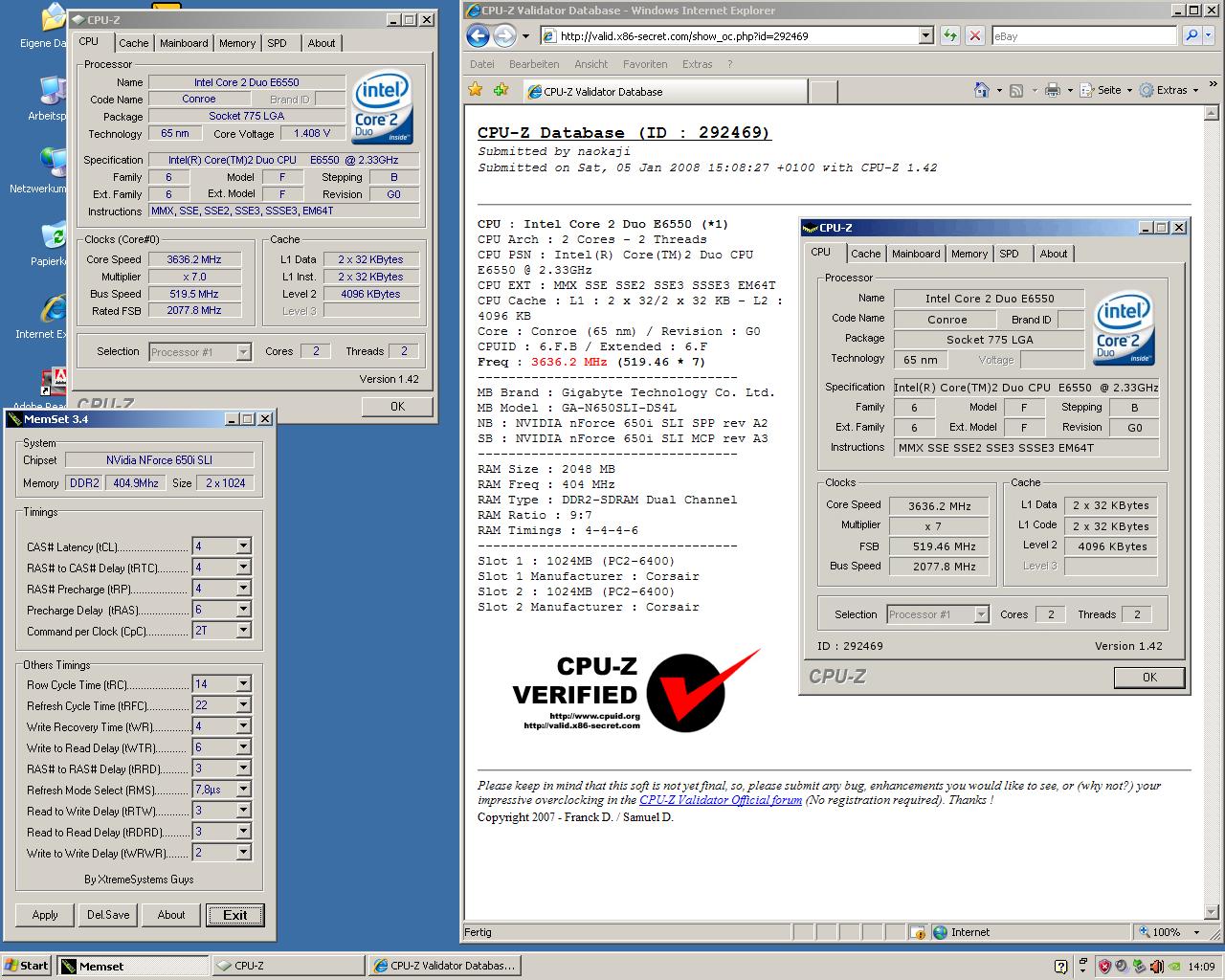Image resolution: width=1225 pixels, height=980 pixels.
Task: Click the search magnifier icon
Action: point(1192,35)
